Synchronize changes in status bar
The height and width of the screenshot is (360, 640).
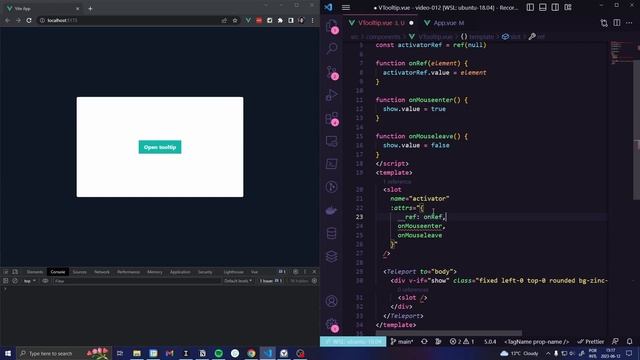point(424,342)
